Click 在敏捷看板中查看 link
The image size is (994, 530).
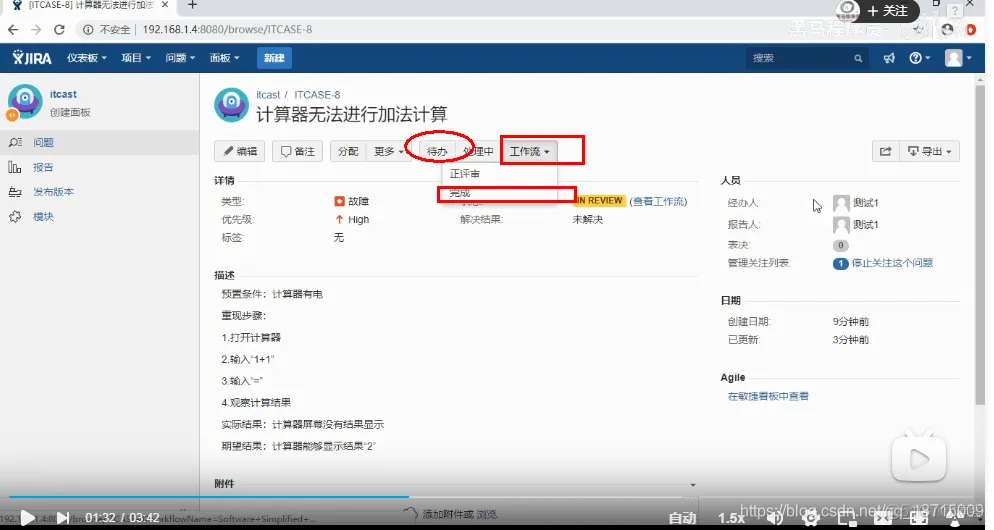(768, 396)
